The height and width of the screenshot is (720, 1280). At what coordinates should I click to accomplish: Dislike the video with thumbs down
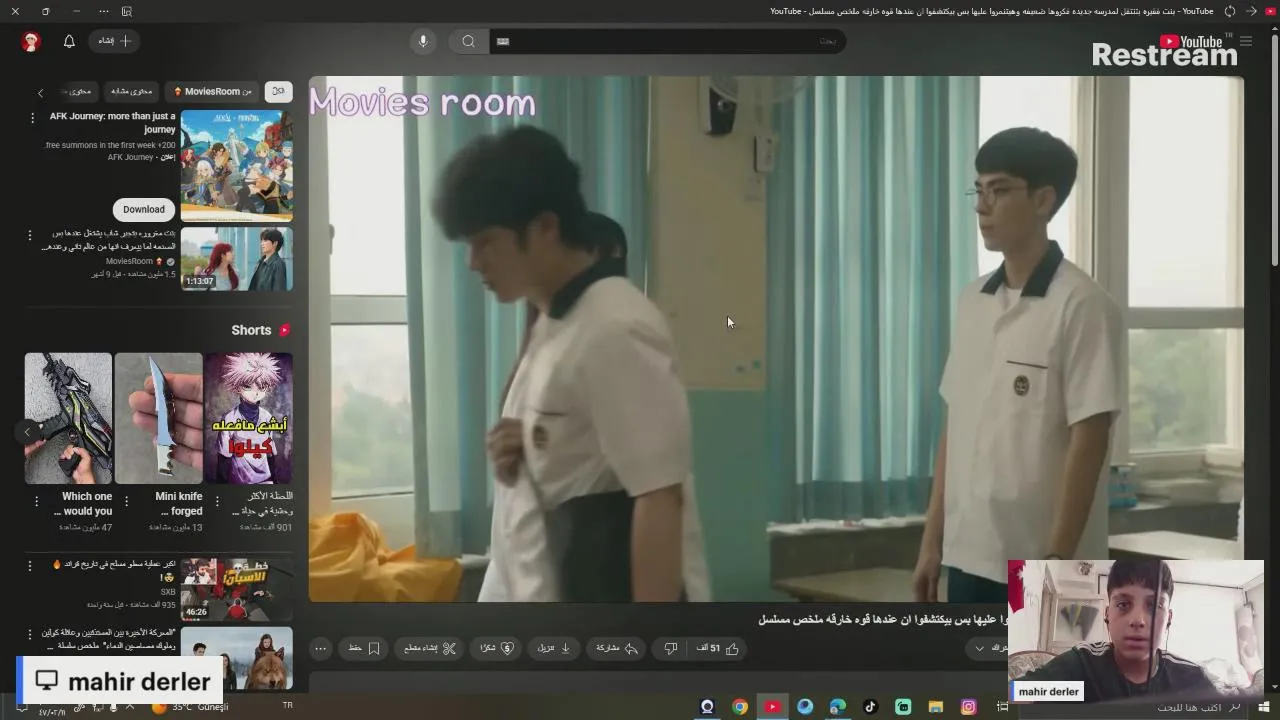pyautogui.click(x=671, y=648)
